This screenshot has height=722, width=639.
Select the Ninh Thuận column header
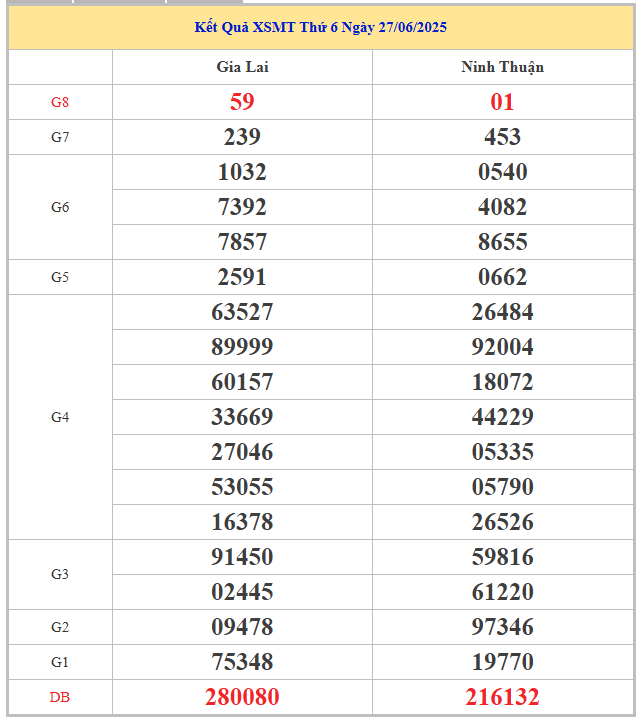tap(502, 67)
